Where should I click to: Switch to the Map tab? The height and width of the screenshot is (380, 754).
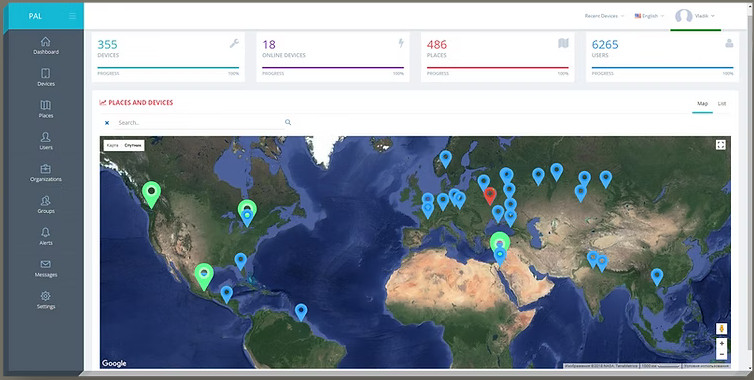[702, 103]
